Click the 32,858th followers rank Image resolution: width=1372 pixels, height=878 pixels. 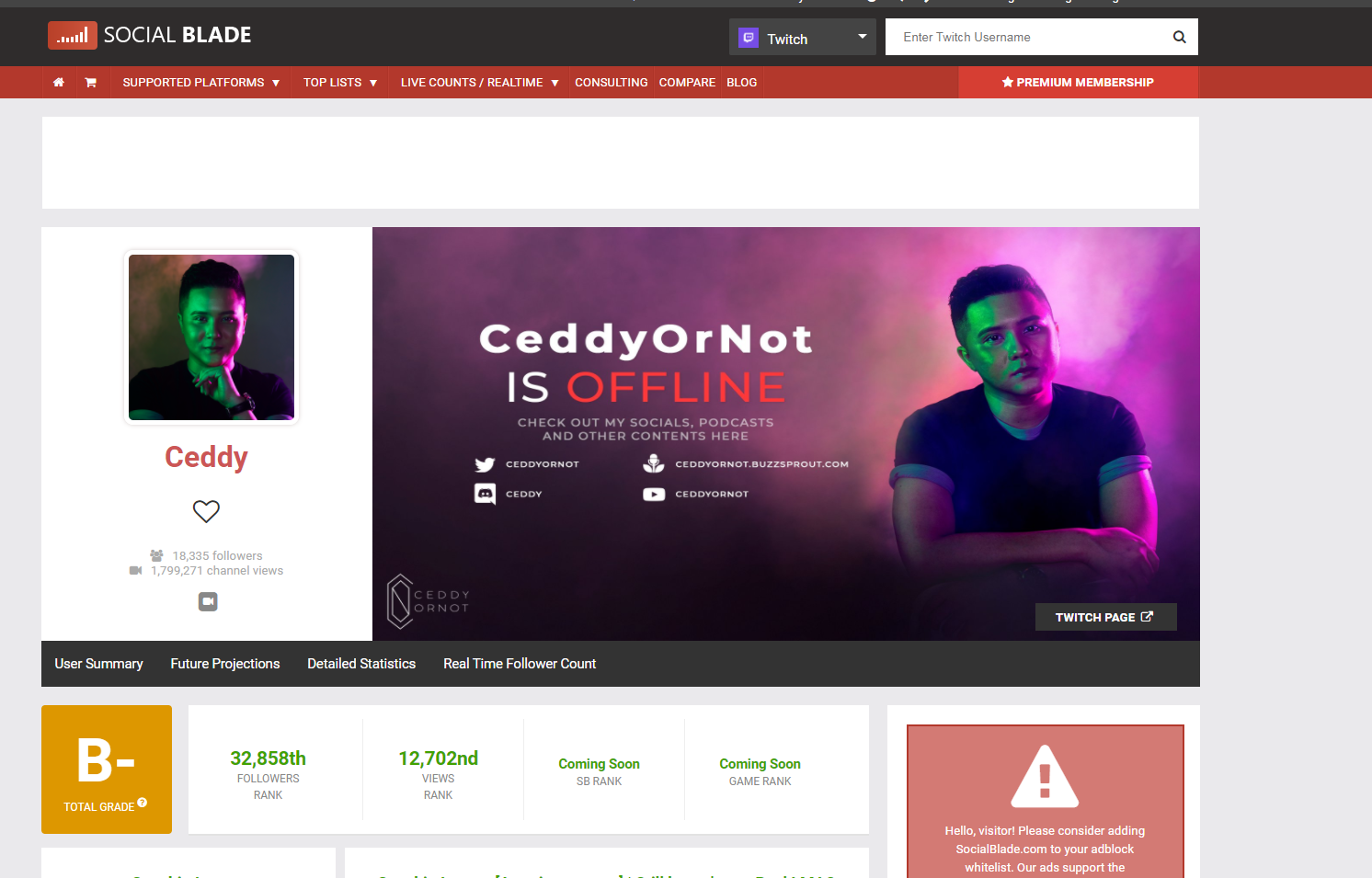pos(269,758)
